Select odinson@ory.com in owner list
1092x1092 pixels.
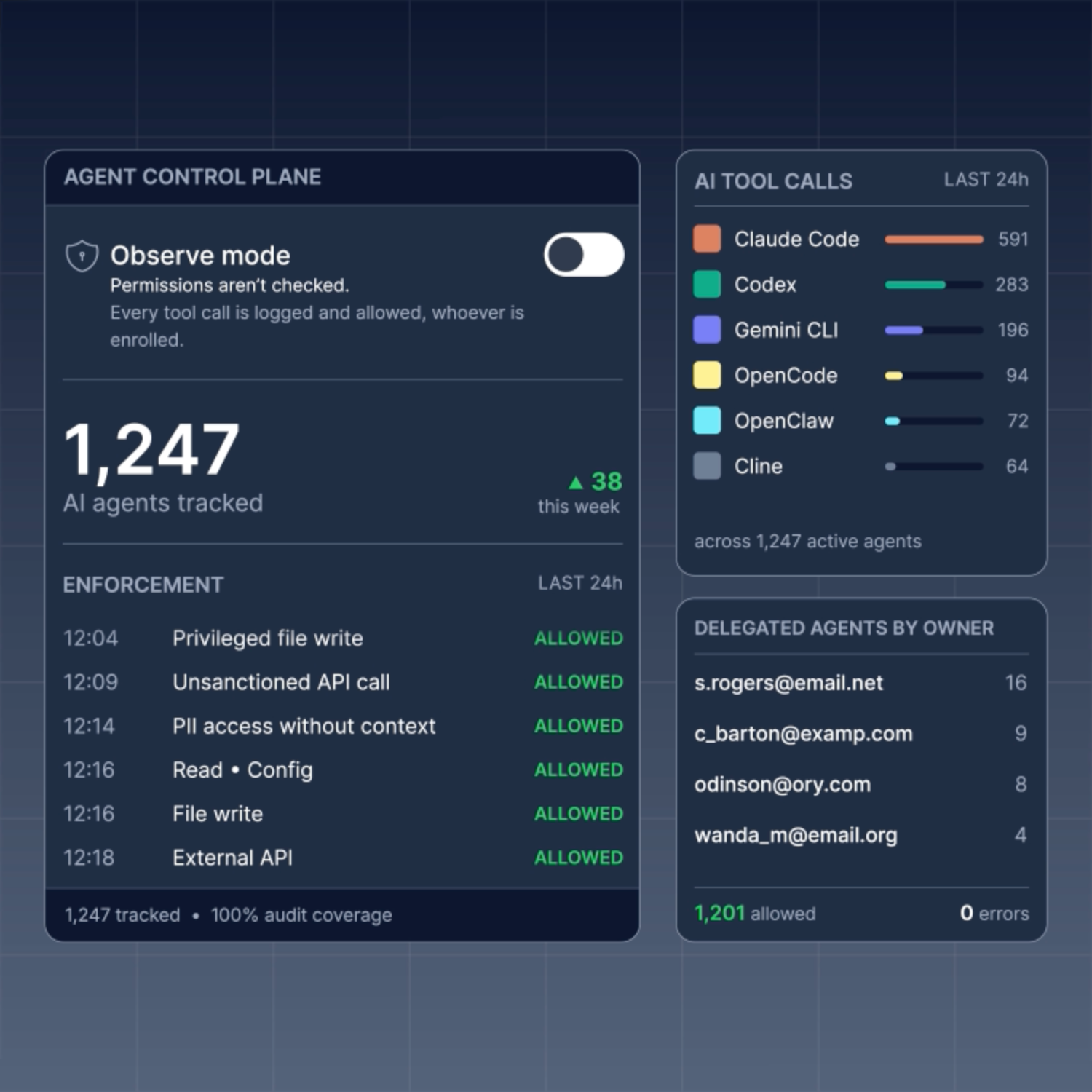860,784
